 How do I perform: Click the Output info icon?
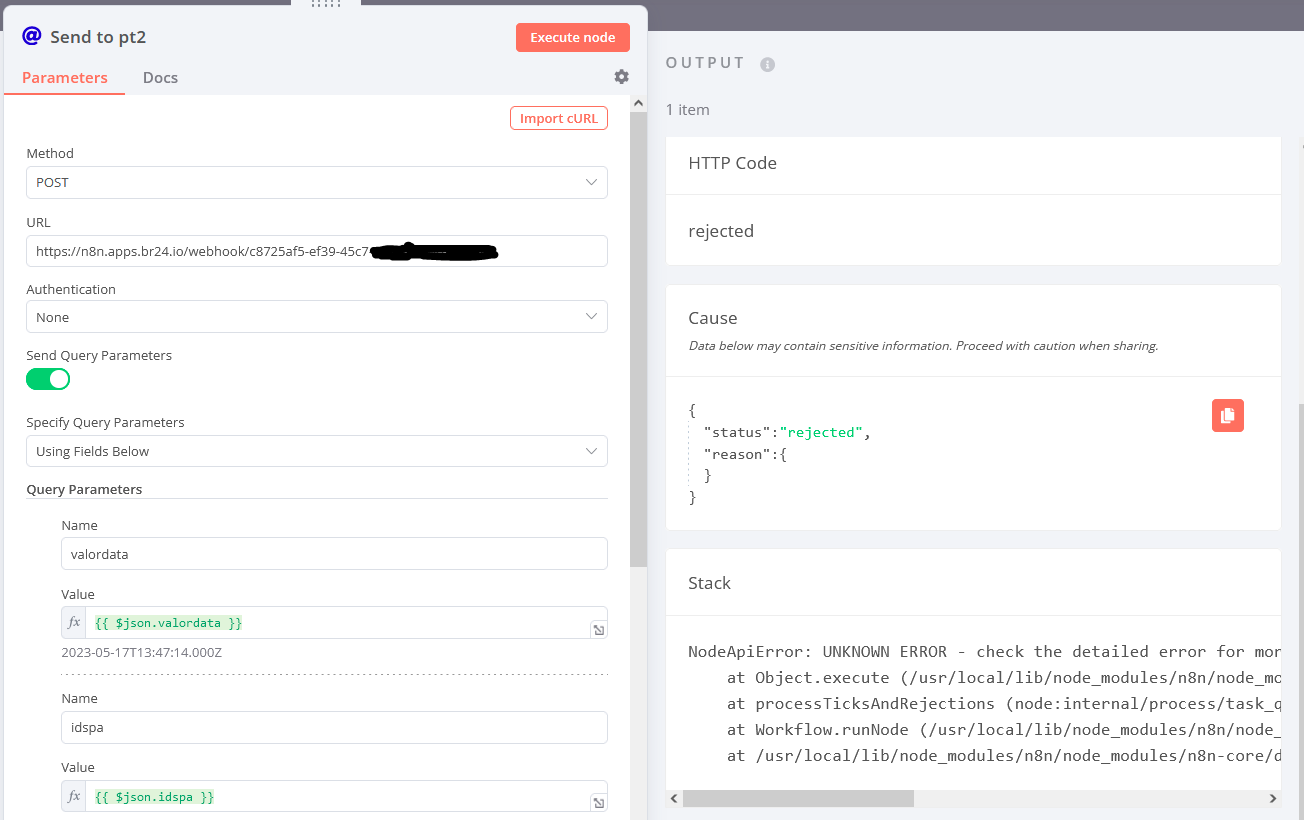[767, 64]
